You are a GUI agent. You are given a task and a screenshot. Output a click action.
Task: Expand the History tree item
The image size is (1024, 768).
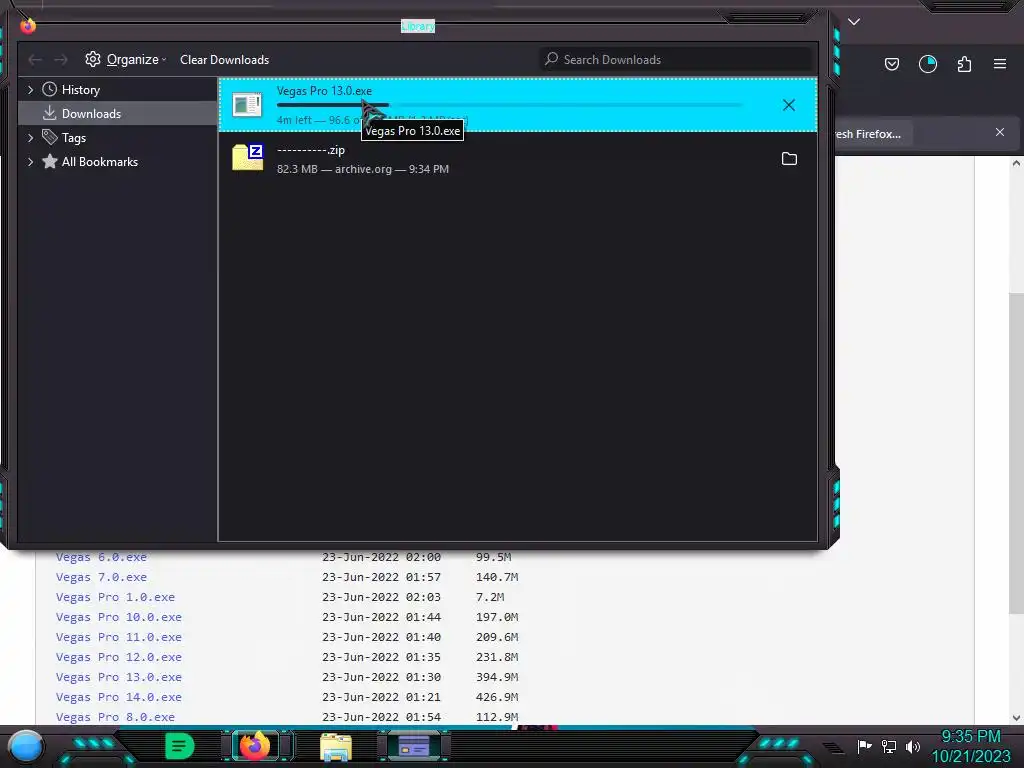point(30,89)
